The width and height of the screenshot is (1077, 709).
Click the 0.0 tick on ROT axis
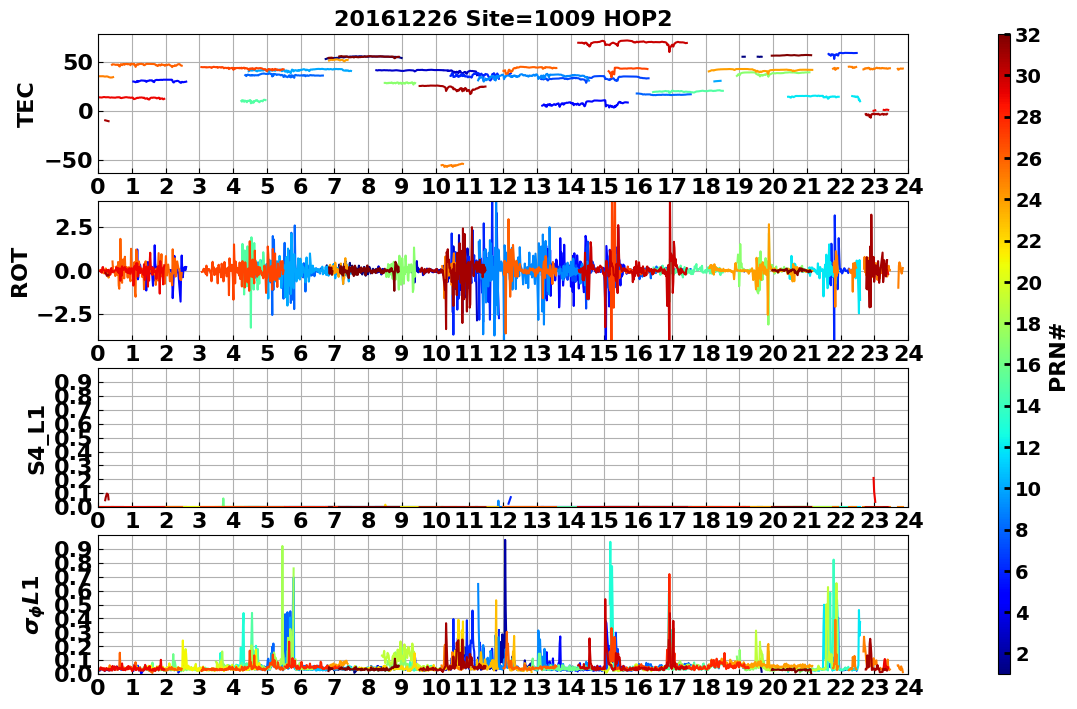pyautogui.click(x=74, y=271)
